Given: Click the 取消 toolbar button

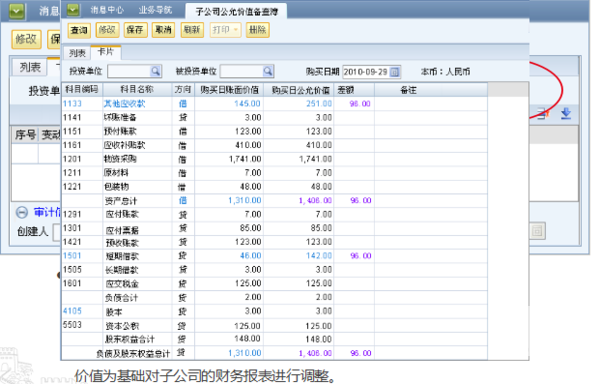Looking at the screenshot, I should point(163,30).
